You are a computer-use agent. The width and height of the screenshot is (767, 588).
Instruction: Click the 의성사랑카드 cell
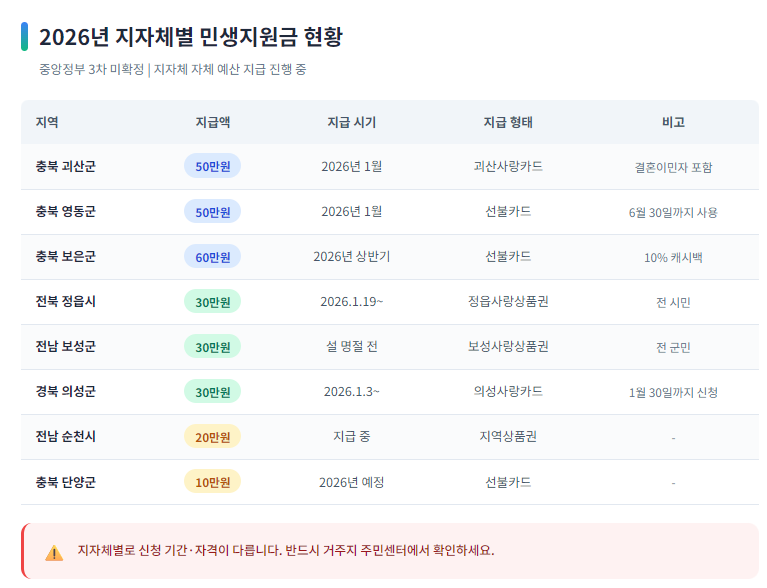point(508,391)
